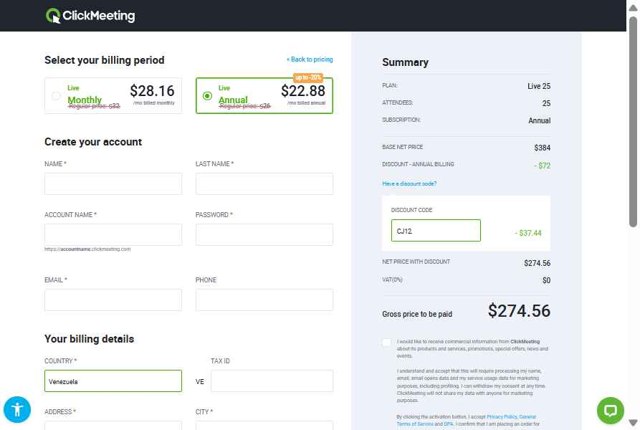Tick the commercial information consent checkbox

(387, 342)
